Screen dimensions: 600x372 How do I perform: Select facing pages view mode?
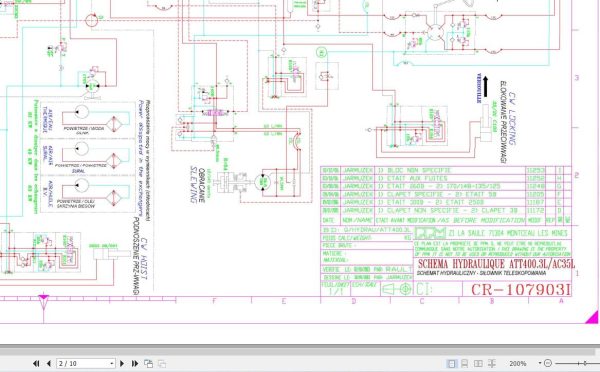pyautogui.click(x=478, y=363)
